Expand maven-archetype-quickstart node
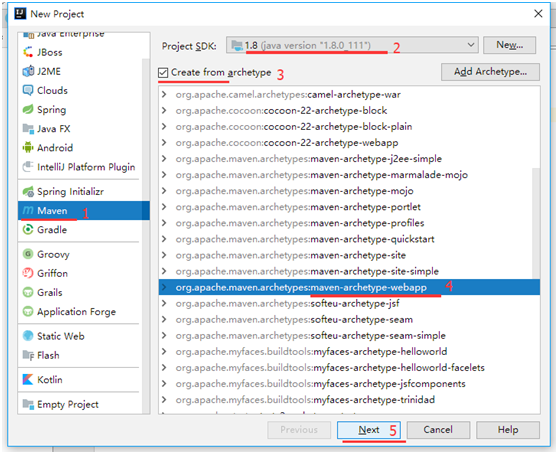The height and width of the screenshot is (454, 558). coord(164,239)
